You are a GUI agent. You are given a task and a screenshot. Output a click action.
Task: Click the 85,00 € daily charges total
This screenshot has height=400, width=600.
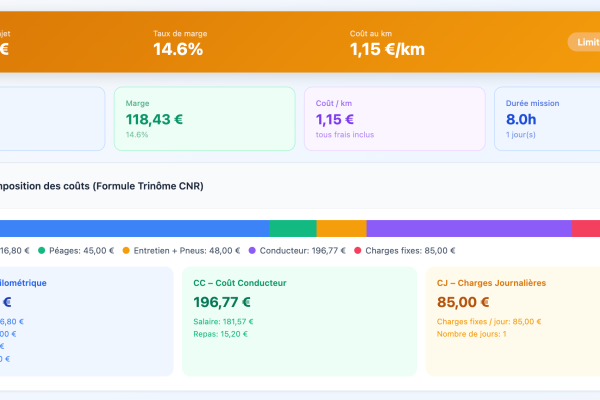(463, 302)
